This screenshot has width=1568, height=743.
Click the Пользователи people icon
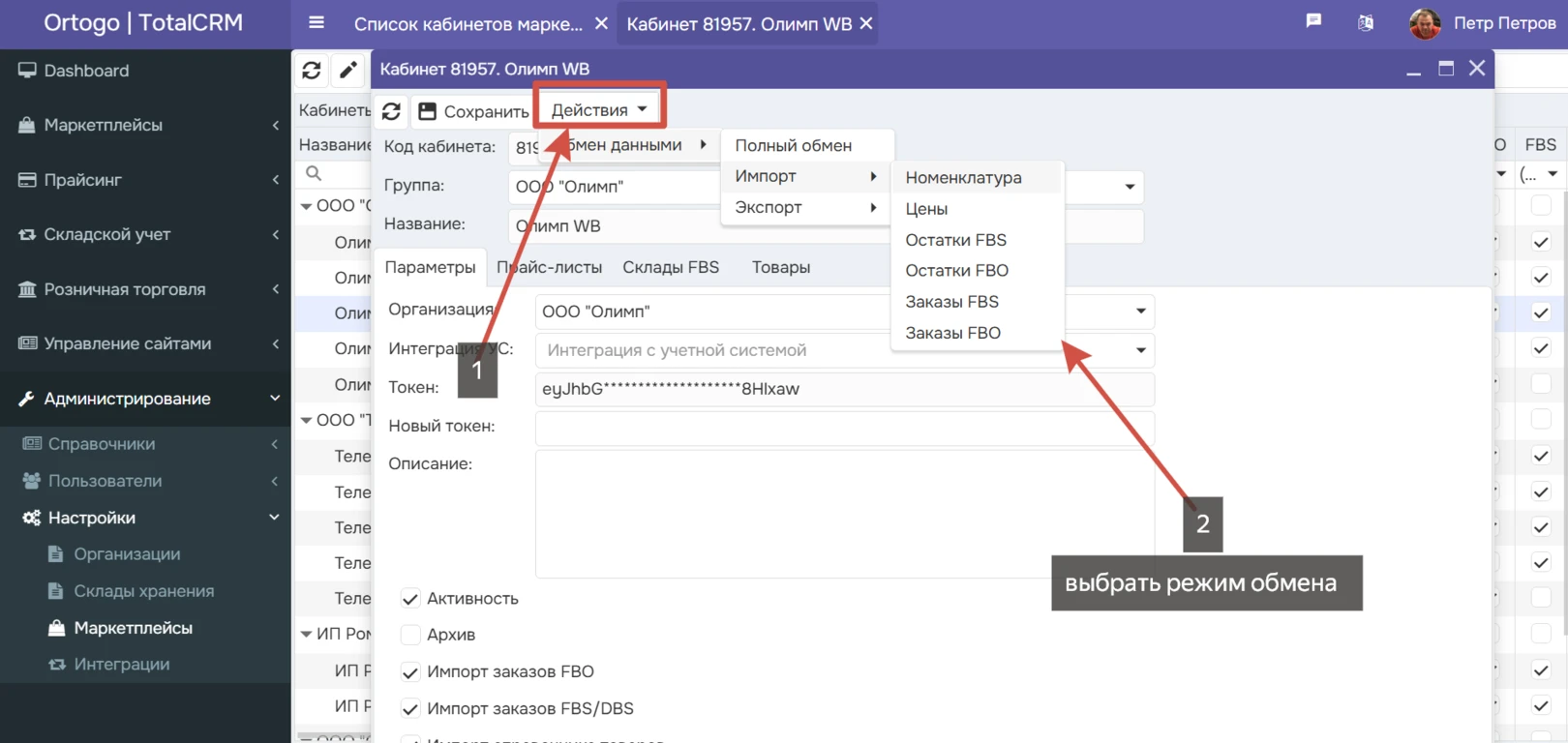pyautogui.click(x=32, y=481)
